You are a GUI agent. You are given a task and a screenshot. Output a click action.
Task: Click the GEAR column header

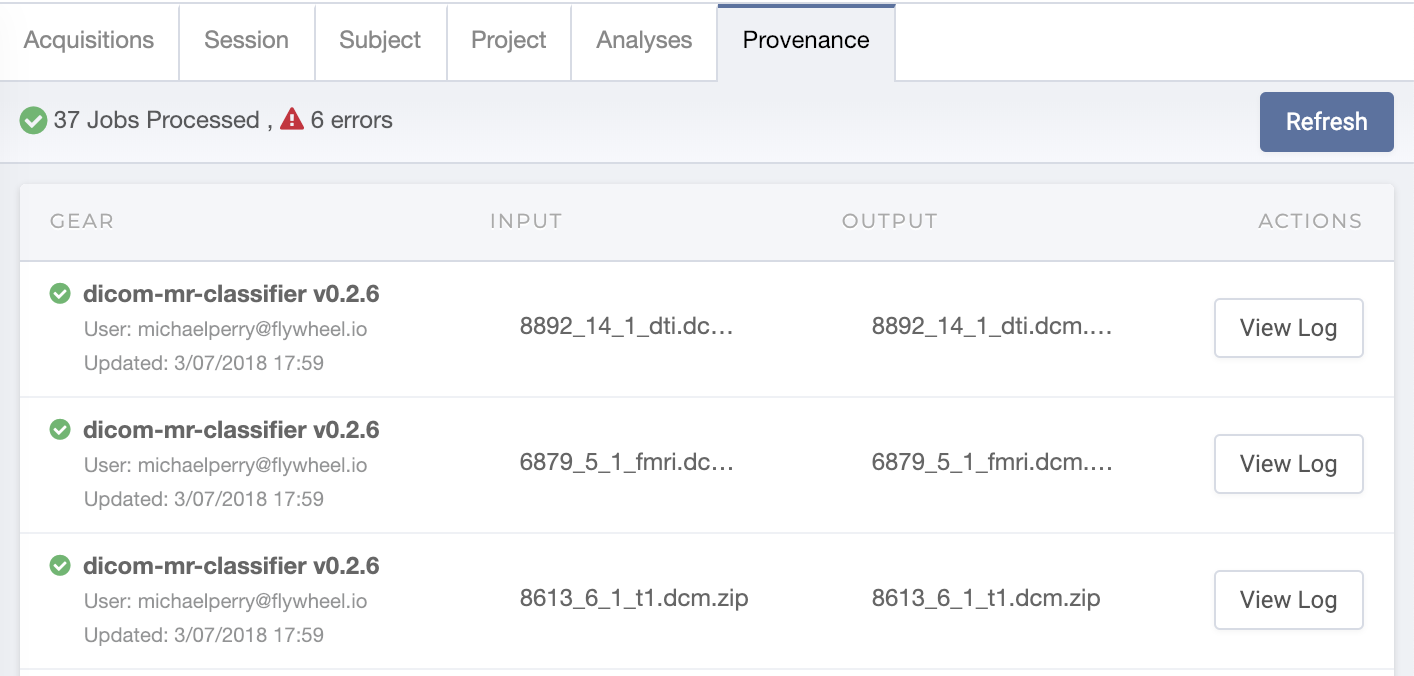tap(82, 221)
